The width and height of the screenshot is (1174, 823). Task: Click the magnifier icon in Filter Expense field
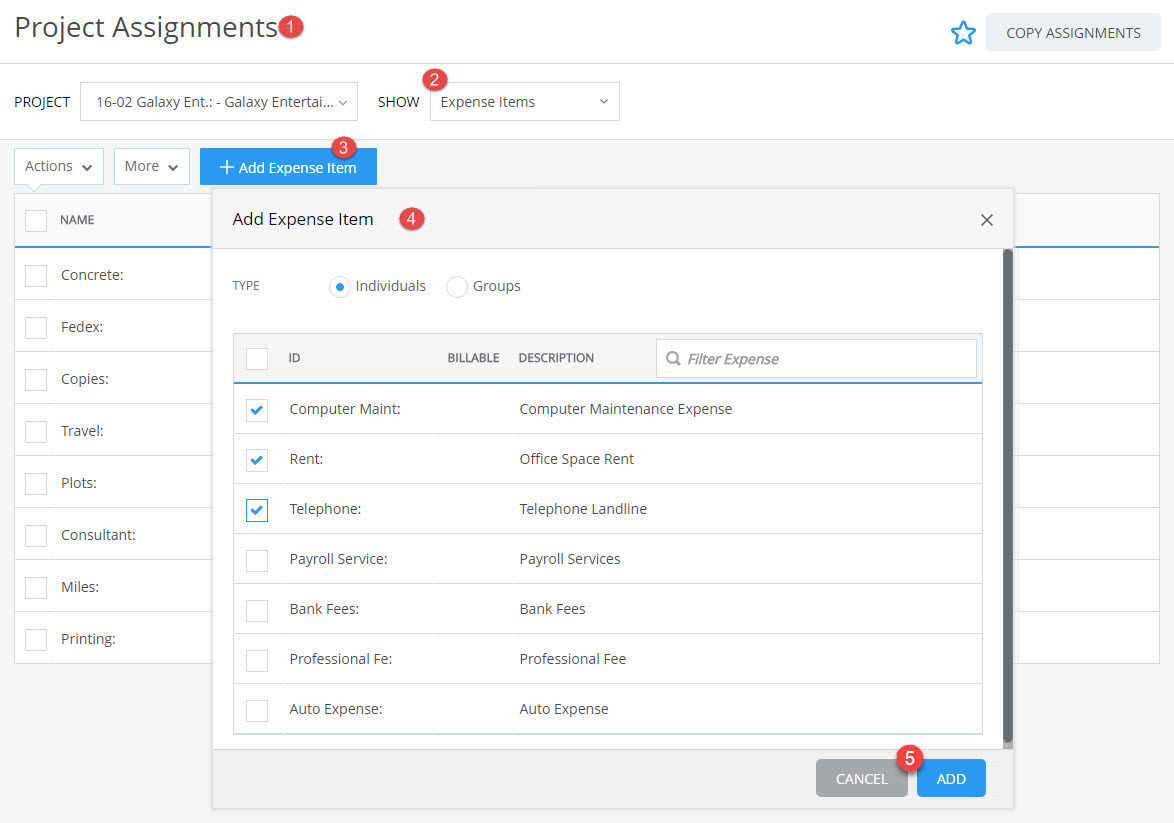[x=672, y=357]
